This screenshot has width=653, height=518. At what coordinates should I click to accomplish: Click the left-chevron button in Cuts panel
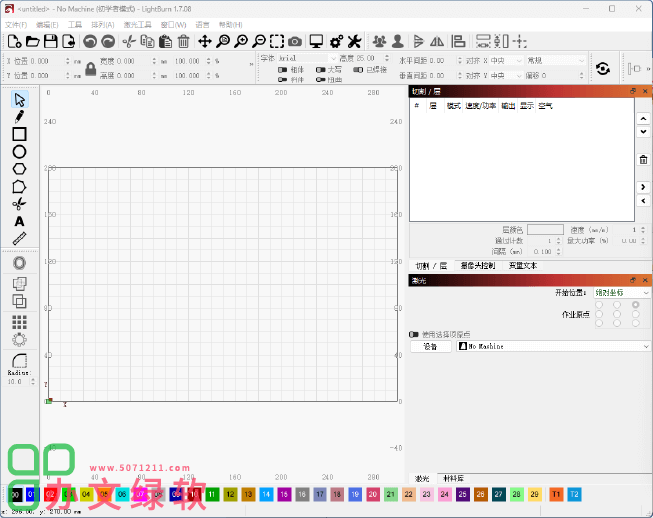643,201
